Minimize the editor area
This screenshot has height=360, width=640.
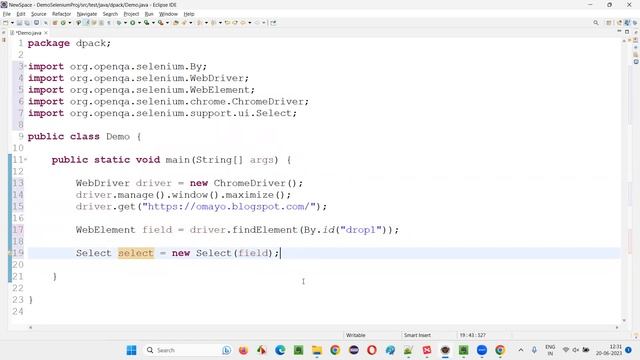619,31
